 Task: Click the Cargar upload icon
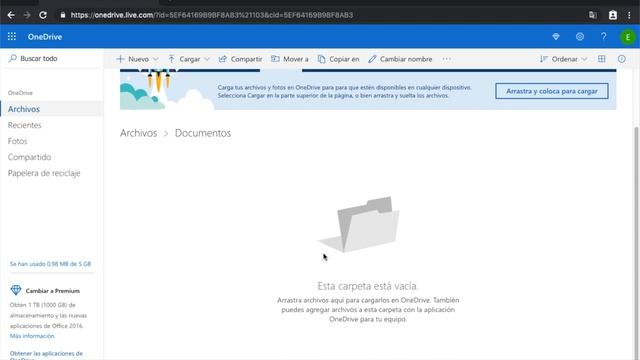coord(171,59)
